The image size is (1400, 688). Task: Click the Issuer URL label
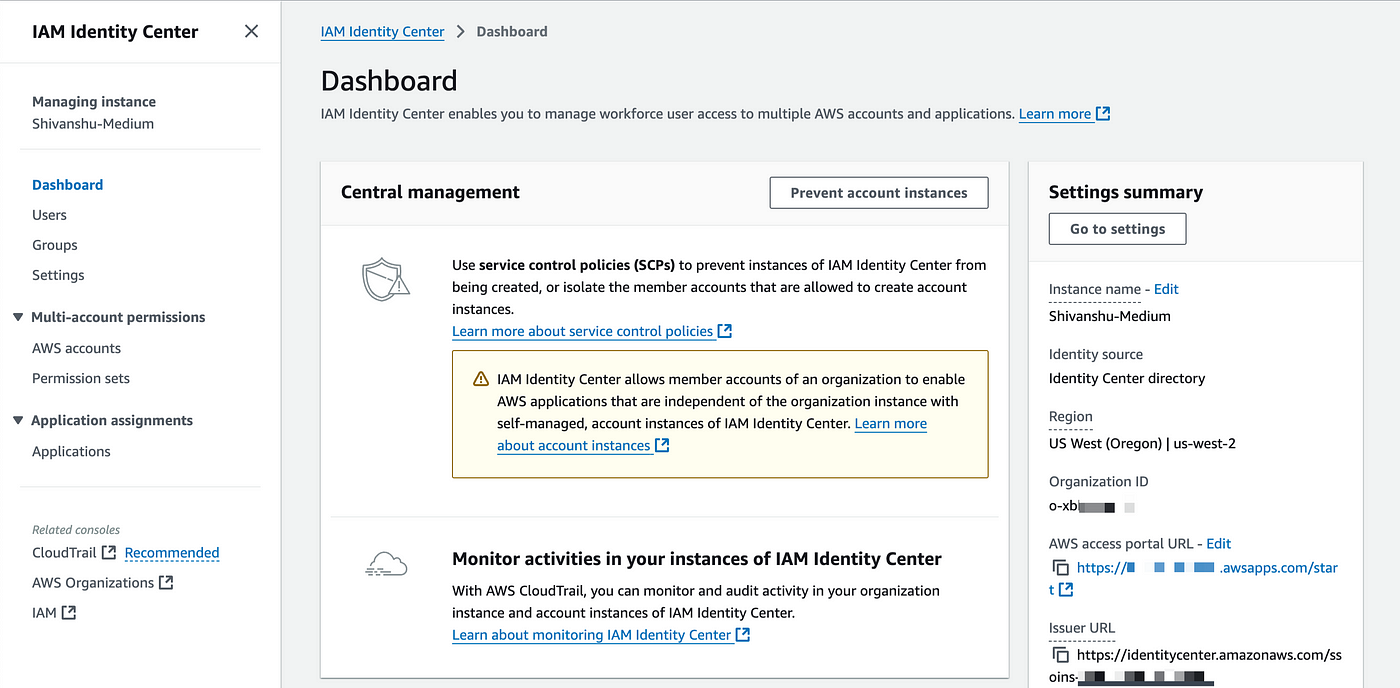pyautogui.click(x=1082, y=628)
